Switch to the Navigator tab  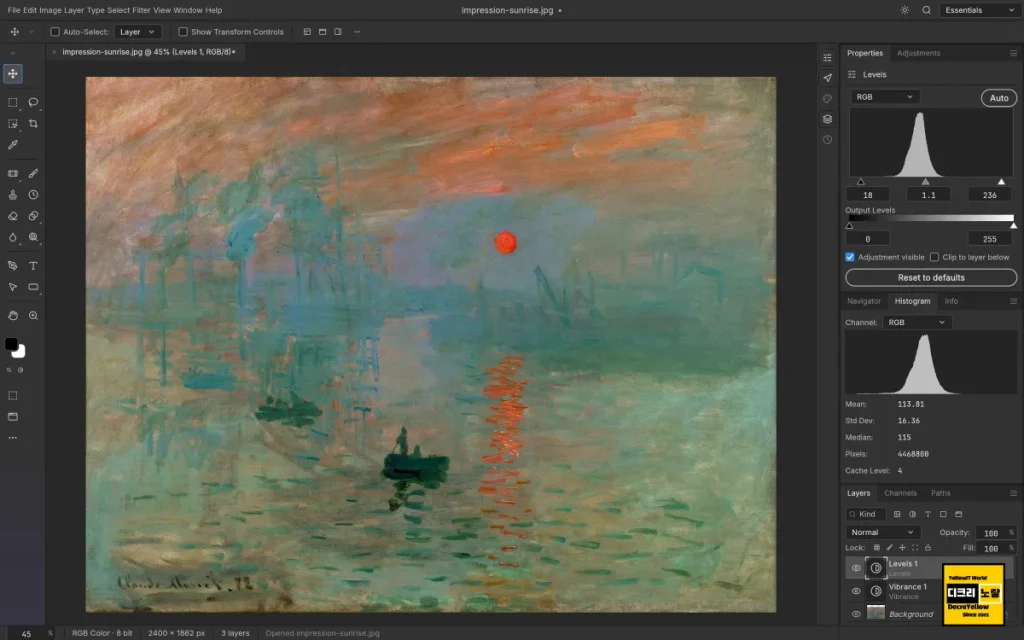pyautogui.click(x=863, y=301)
